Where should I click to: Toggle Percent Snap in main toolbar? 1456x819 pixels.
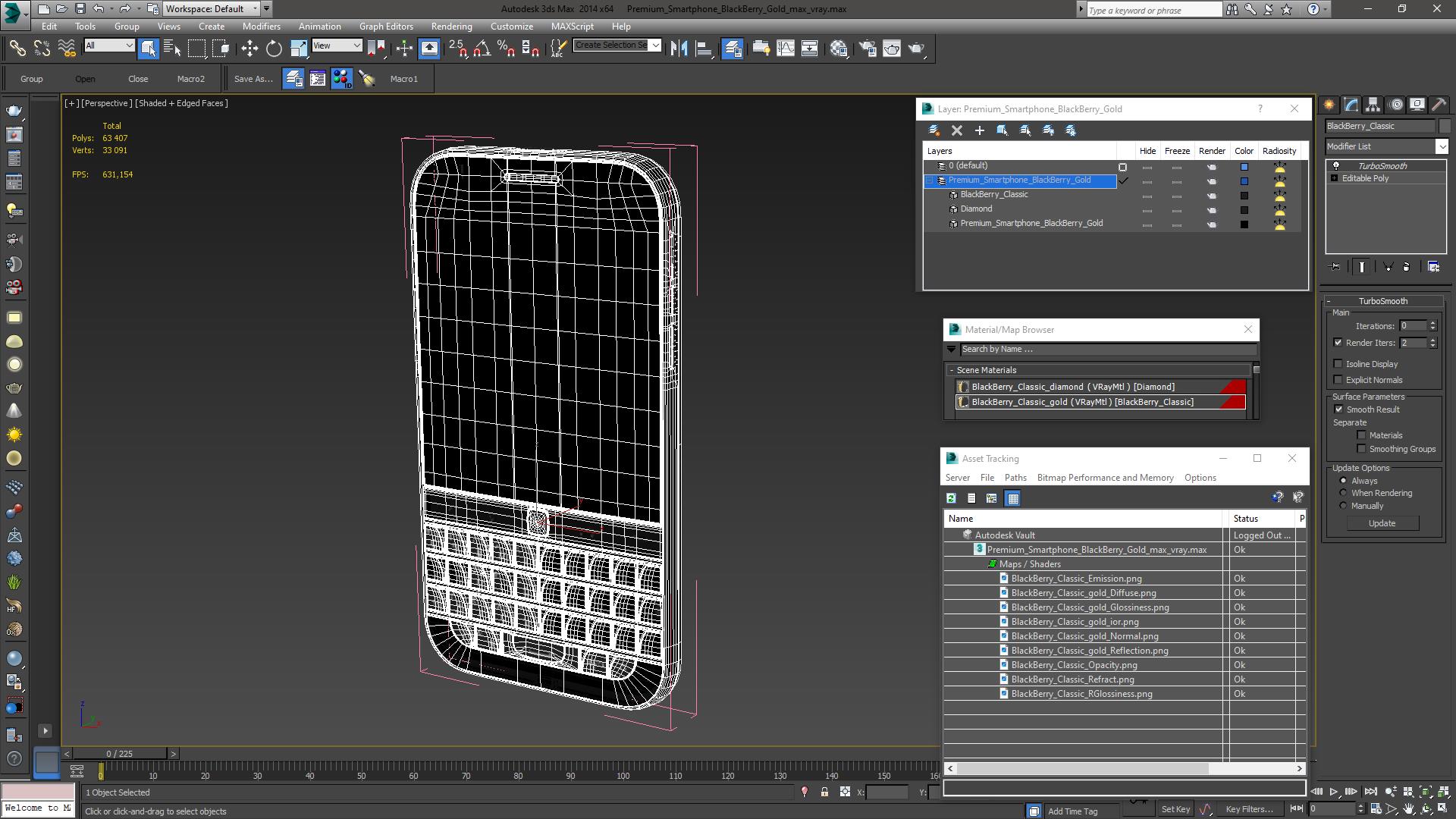[x=506, y=49]
